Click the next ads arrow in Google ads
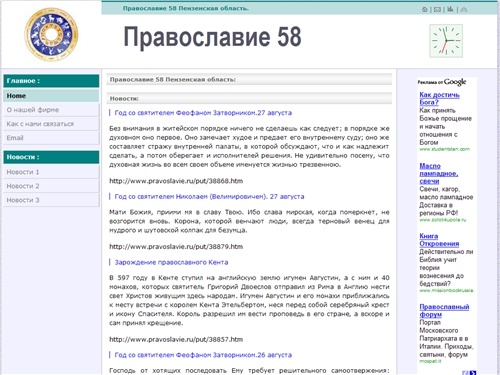This screenshot has width=500, height=375. (473, 373)
